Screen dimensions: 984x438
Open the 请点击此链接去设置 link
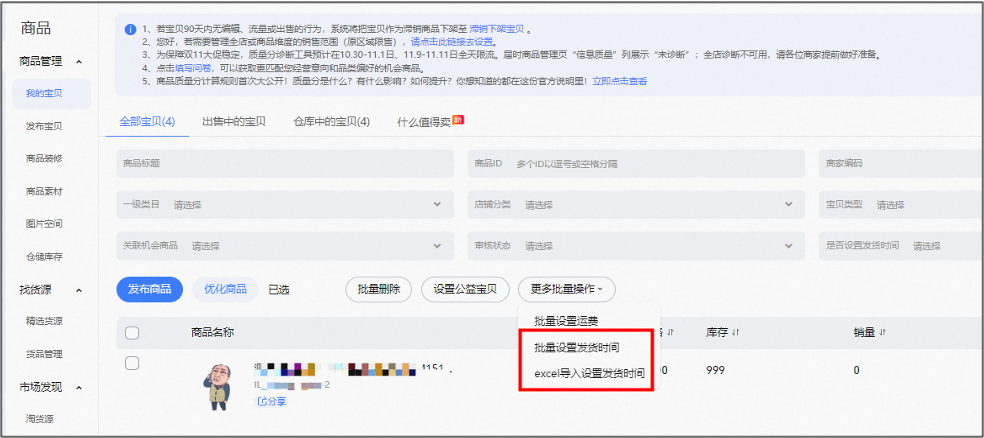coord(451,42)
